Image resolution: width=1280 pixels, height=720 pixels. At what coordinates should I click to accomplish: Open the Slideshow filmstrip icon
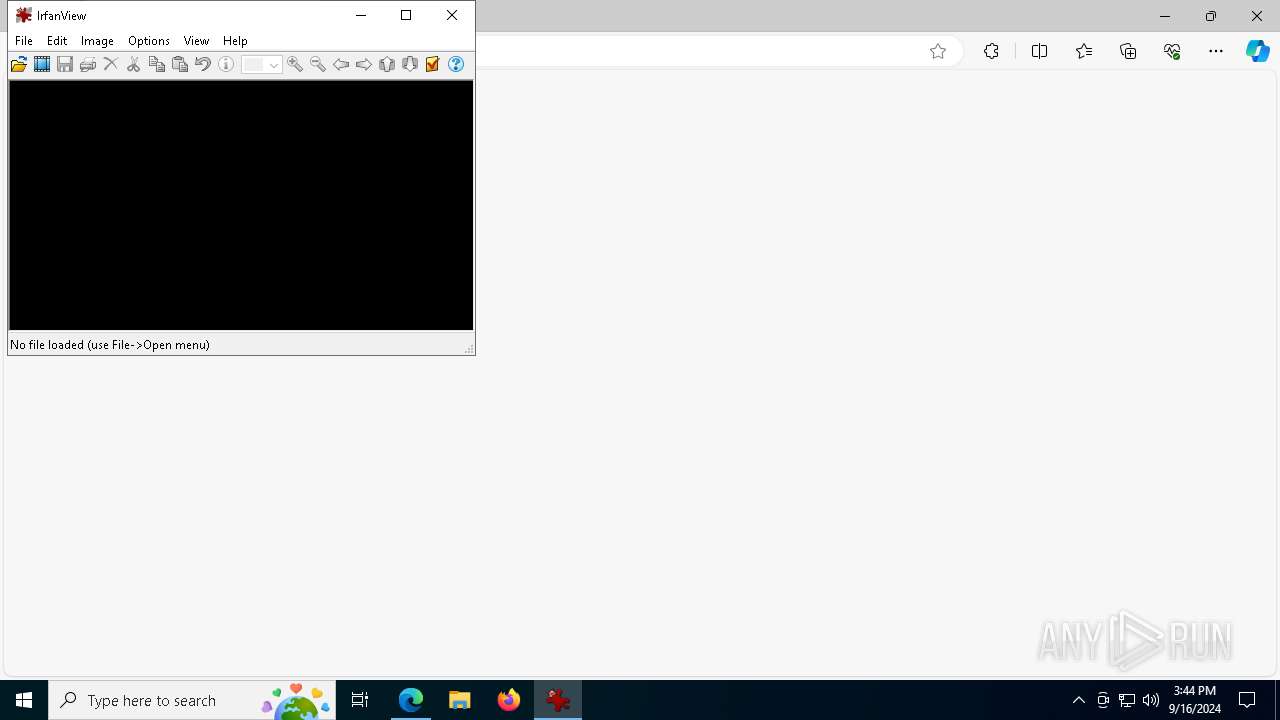pos(42,64)
